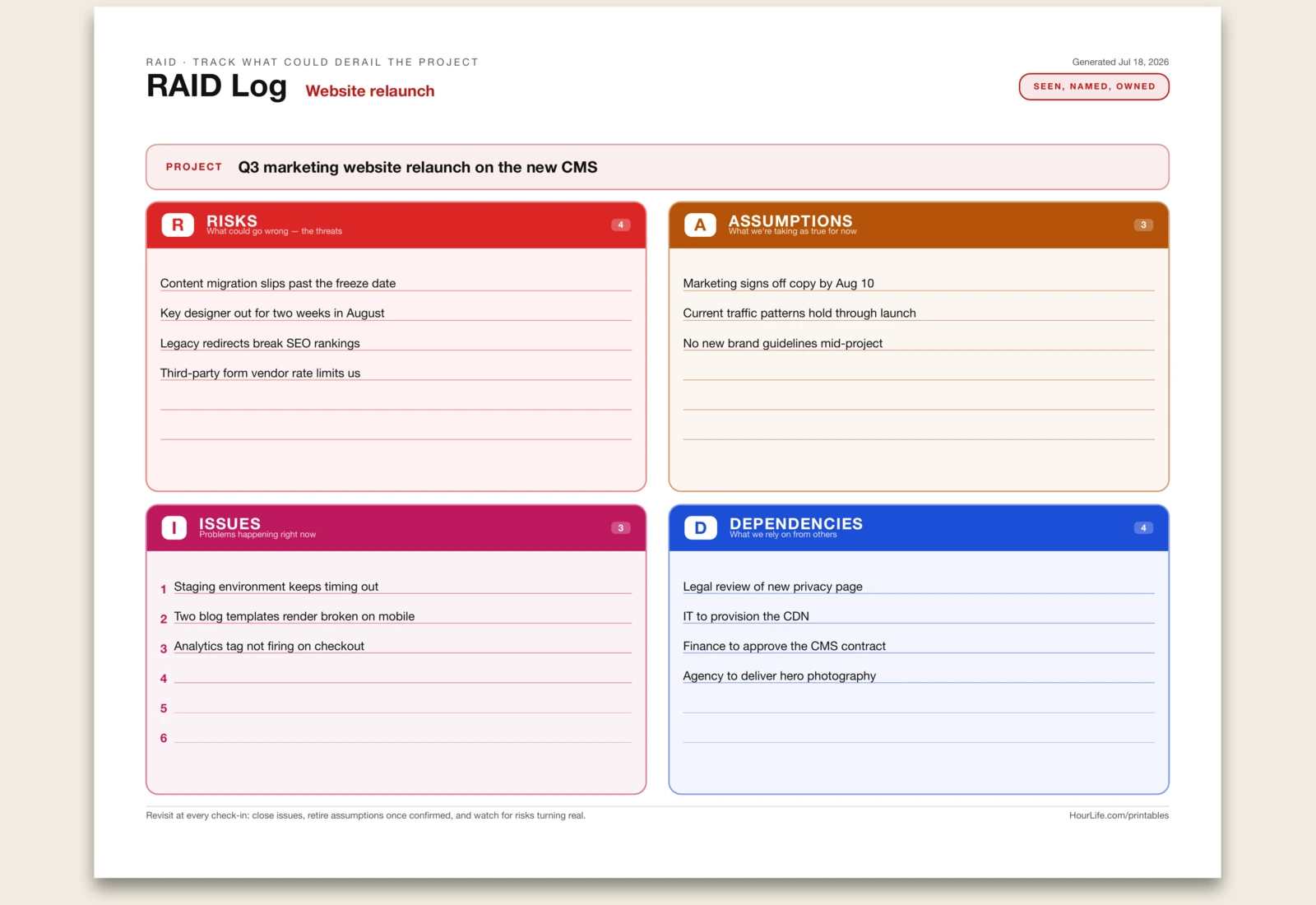Click the Website relaunch subtitle
This screenshot has height=905, width=1316.
[x=370, y=90]
